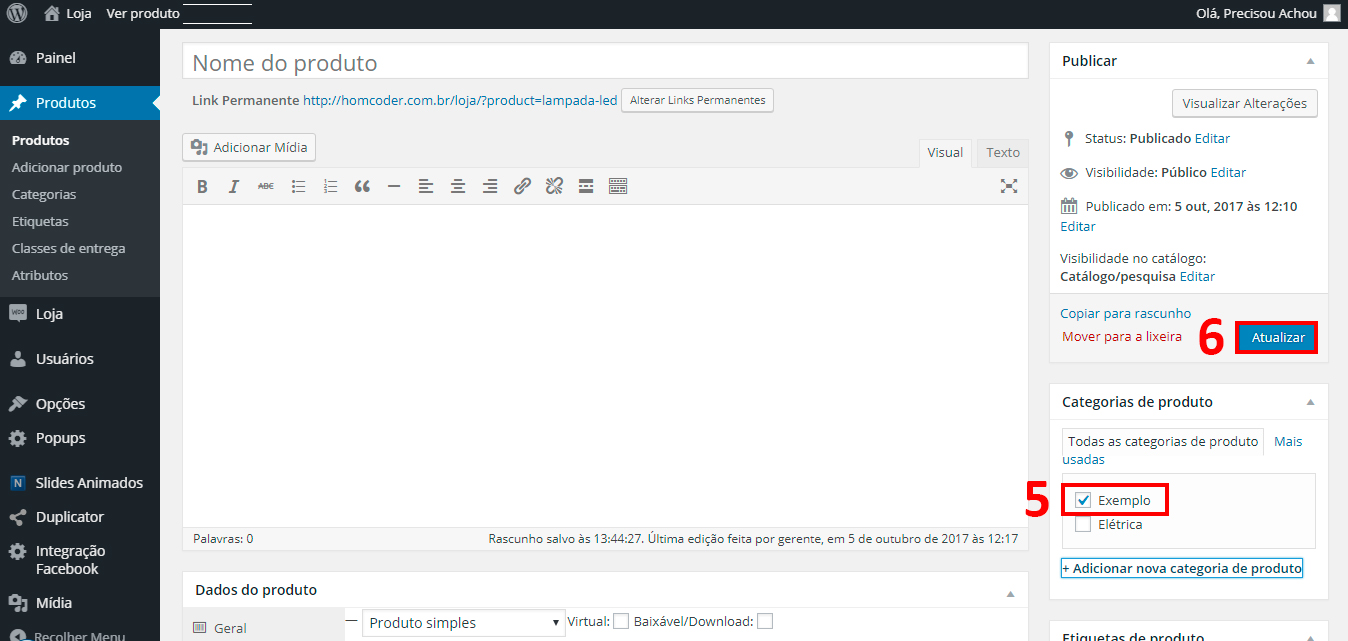1348x641 pixels.
Task: Toggle bold formatting in editor toolbar
Action: [202, 186]
